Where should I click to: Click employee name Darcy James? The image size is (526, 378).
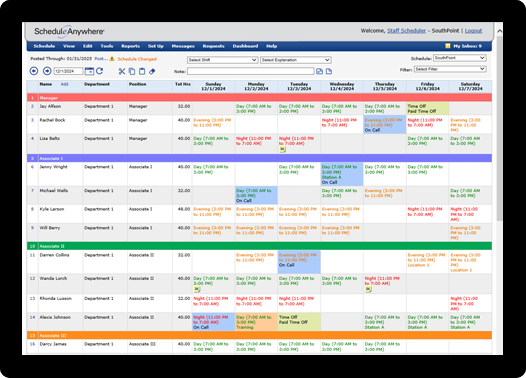click(53, 344)
